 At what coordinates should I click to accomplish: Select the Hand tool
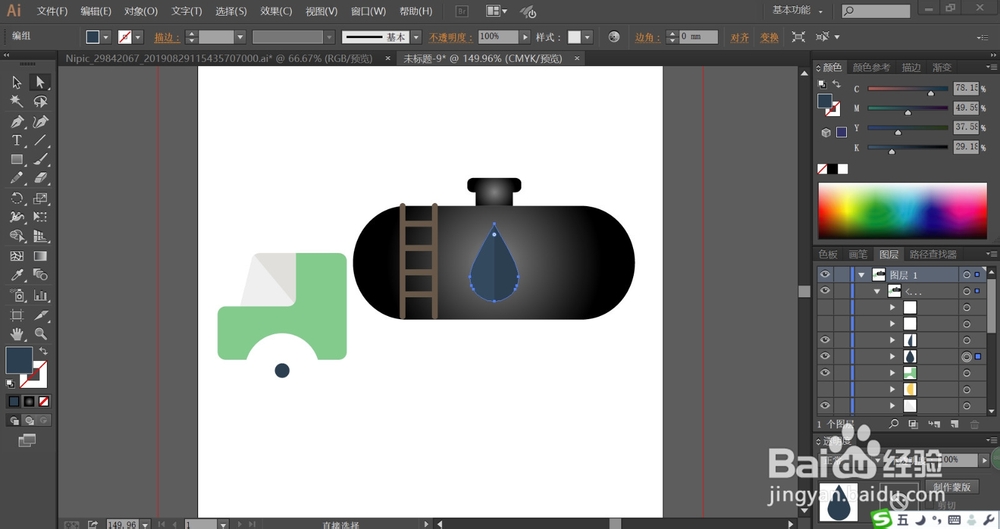tap(17, 334)
